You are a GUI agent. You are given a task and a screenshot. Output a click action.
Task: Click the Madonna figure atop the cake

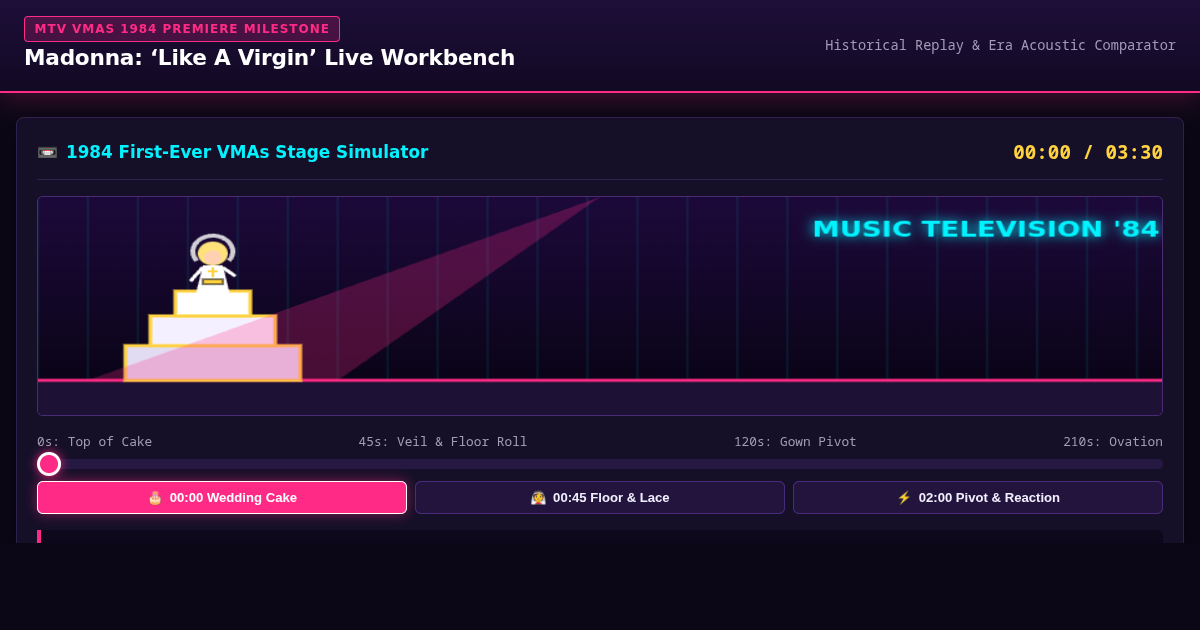(x=213, y=263)
